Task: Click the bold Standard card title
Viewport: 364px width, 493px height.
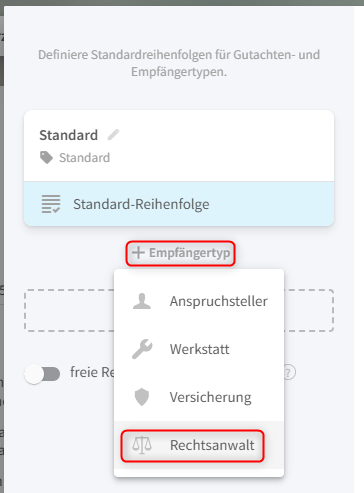Action: pos(69,135)
